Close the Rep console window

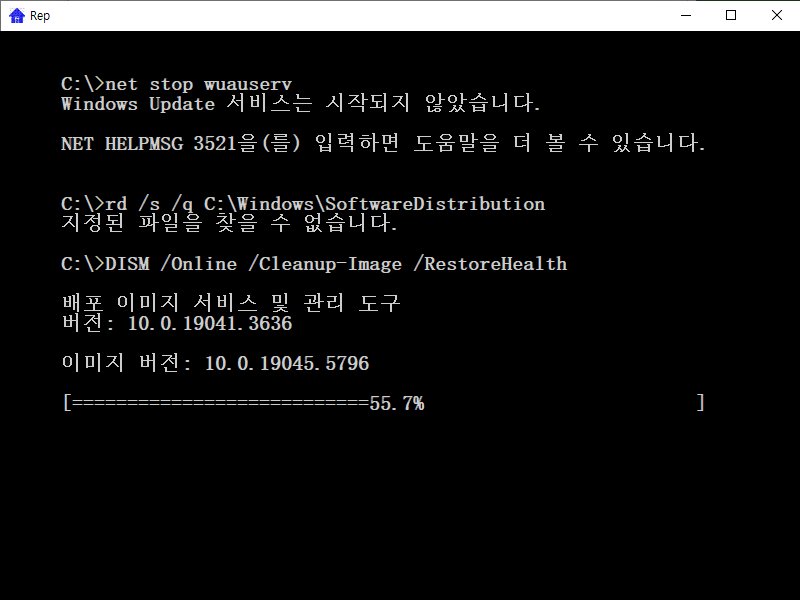point(777,15)
